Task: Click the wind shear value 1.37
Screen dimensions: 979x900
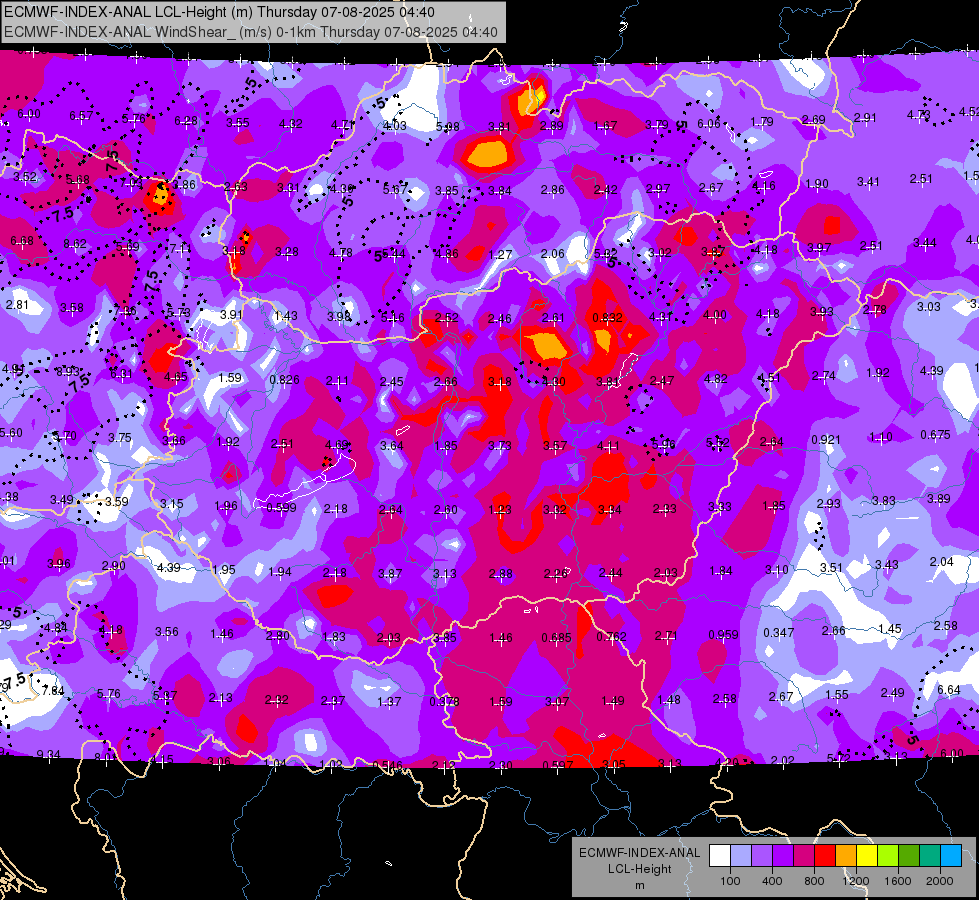Action: (x=388, y=701)
